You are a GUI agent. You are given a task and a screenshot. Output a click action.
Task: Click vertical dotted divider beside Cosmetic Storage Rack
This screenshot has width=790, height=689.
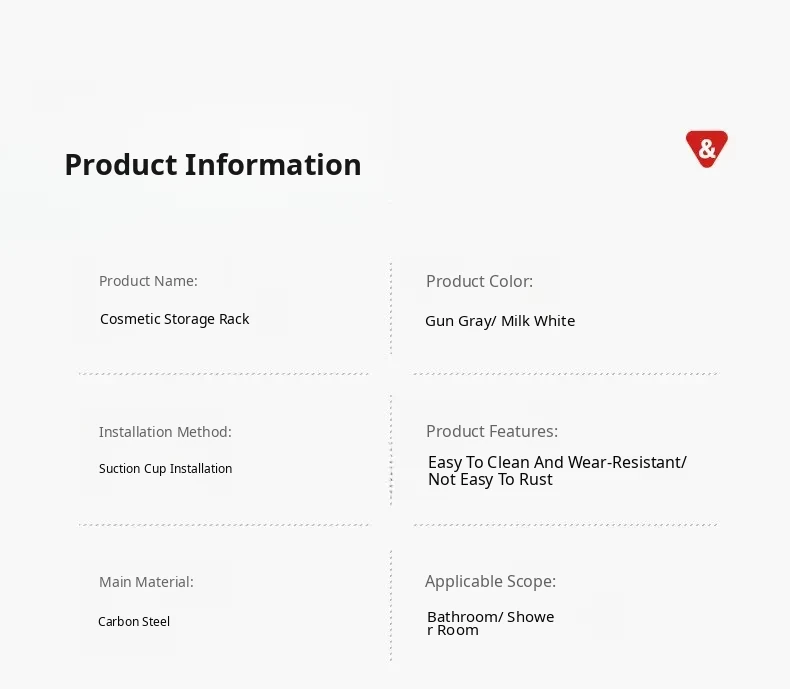(x=391, y=308)
